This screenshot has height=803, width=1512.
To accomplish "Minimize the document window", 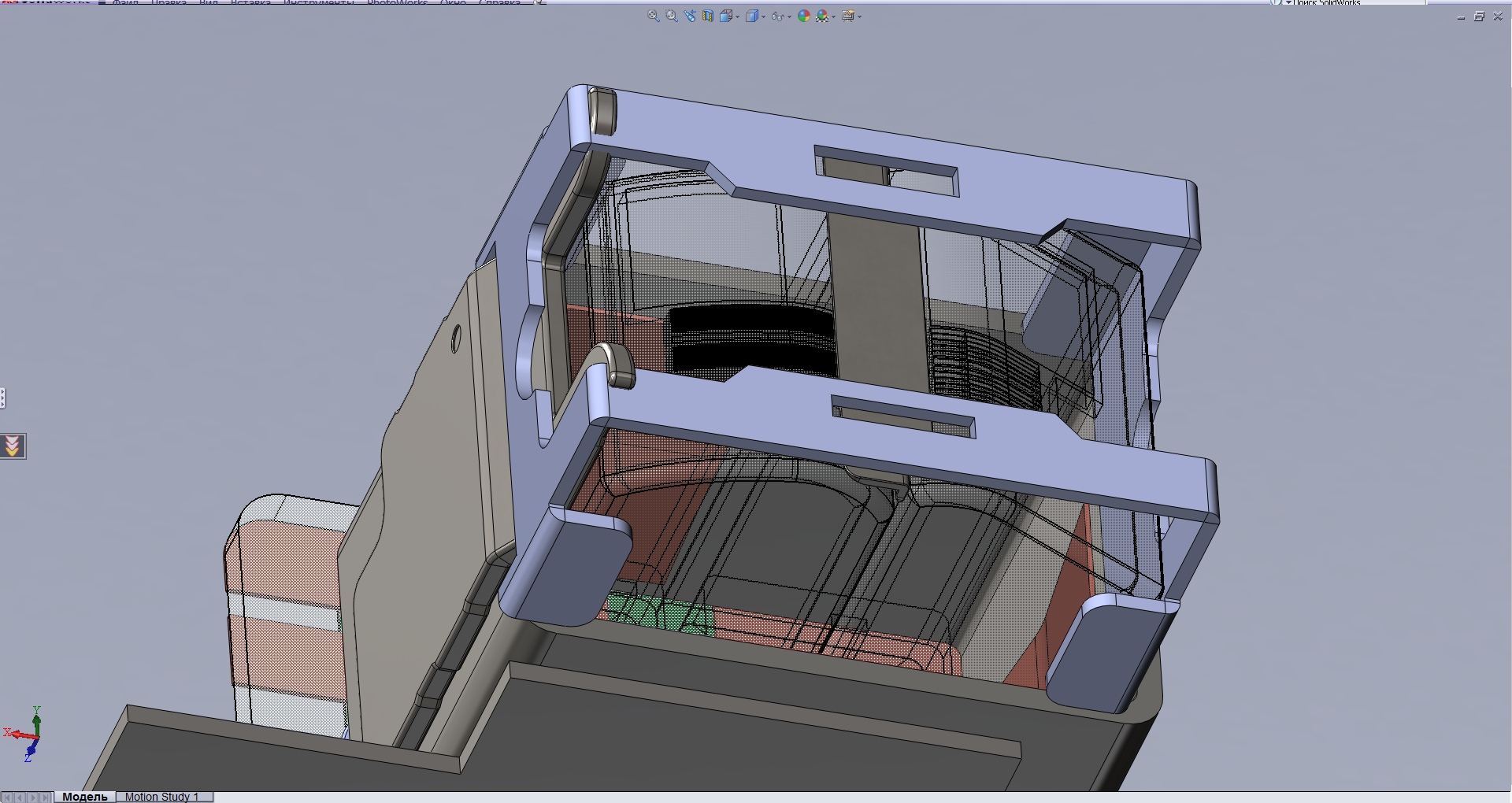I will pyautogui.click(x=1461, y=17).
